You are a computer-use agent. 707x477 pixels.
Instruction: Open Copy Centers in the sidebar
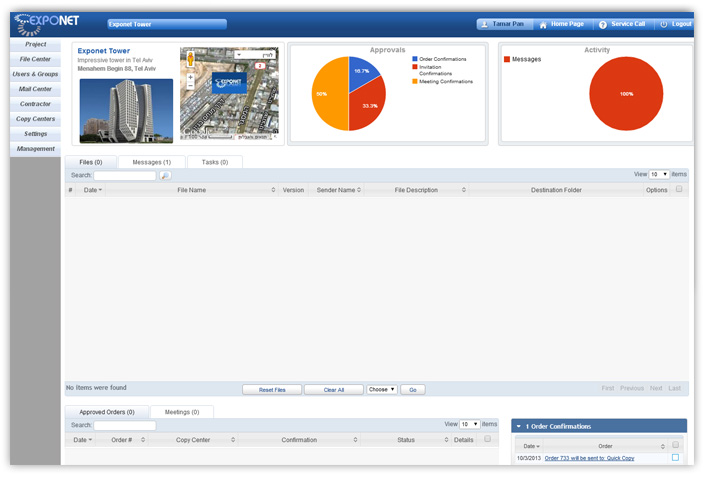click(35, 119)
